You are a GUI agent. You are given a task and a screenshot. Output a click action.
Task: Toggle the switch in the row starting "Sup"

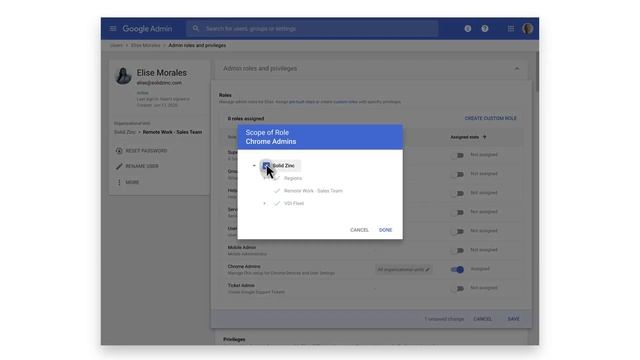458,155
